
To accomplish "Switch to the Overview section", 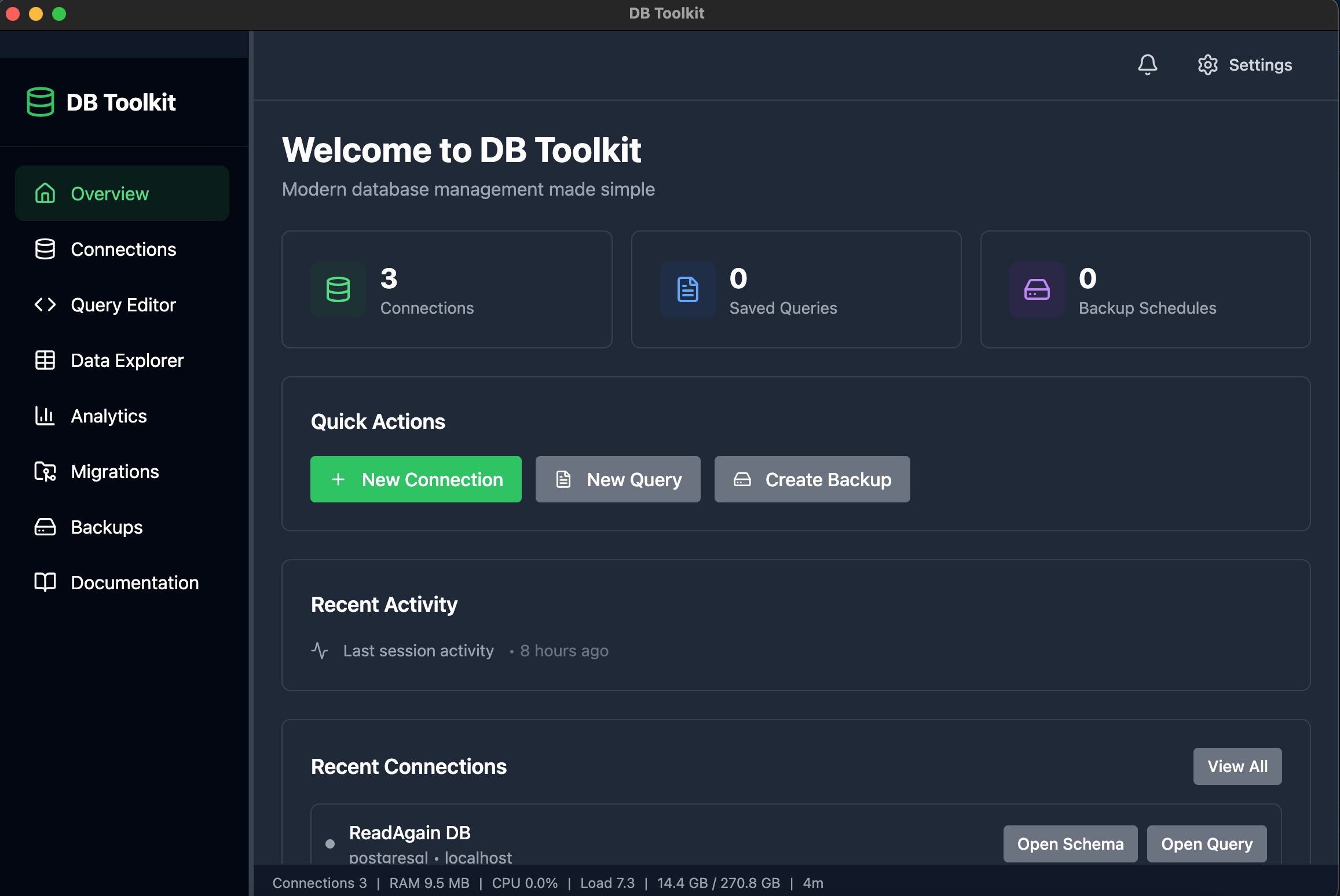I will click(x=109, y=193).
